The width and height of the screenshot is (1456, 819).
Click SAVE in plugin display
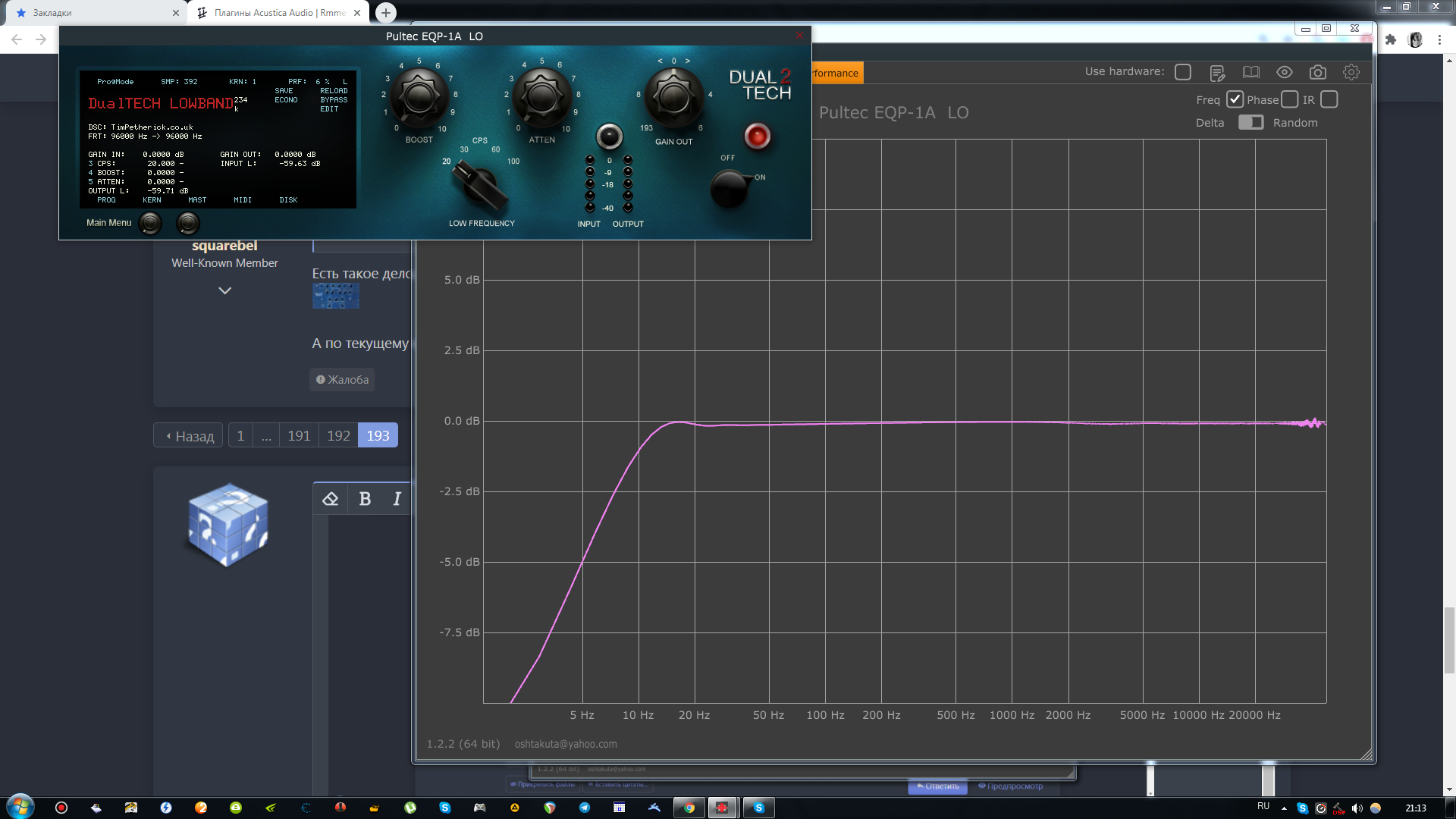tap(284, 91)
